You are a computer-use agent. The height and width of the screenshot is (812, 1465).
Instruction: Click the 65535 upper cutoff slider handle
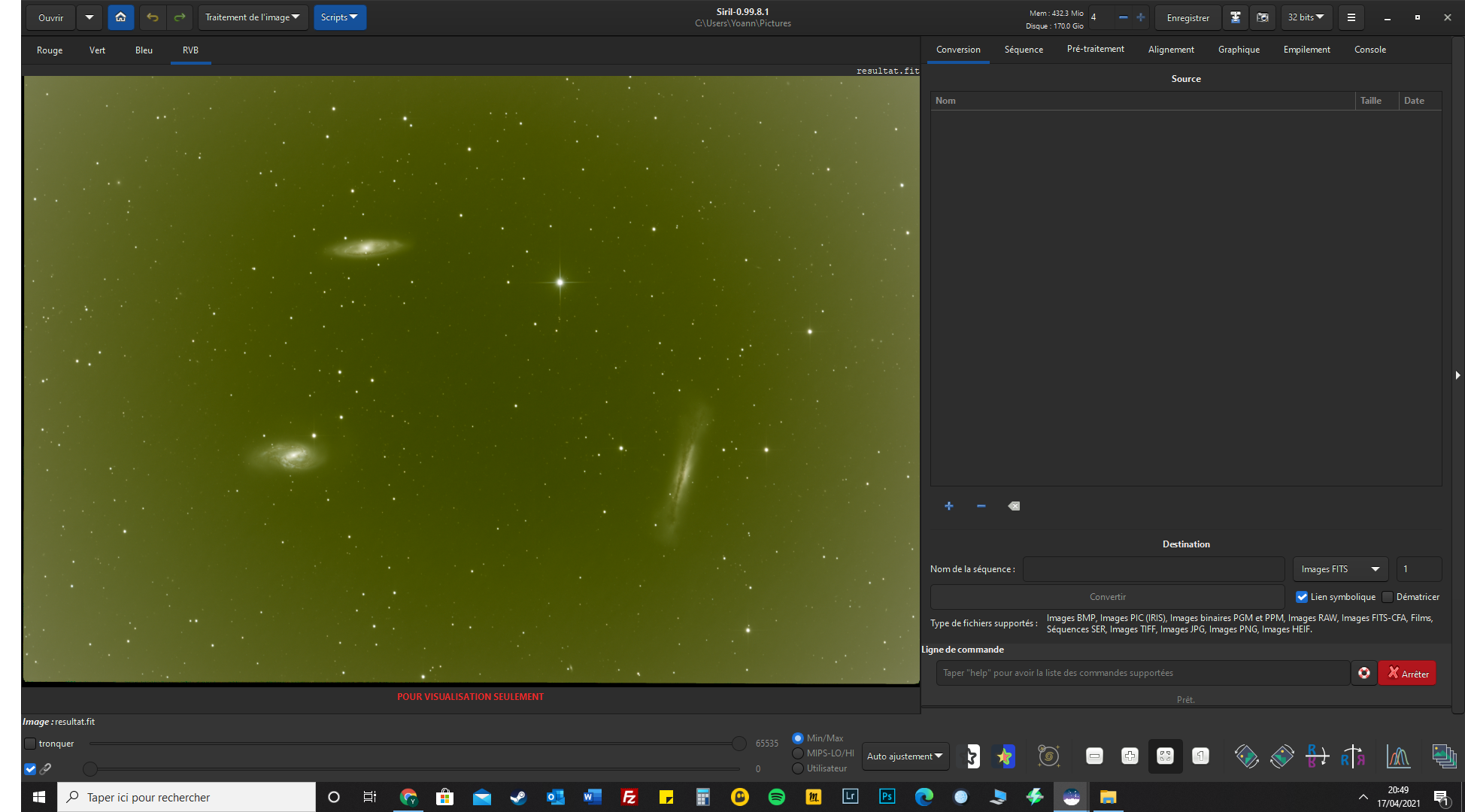coord(739,744)
